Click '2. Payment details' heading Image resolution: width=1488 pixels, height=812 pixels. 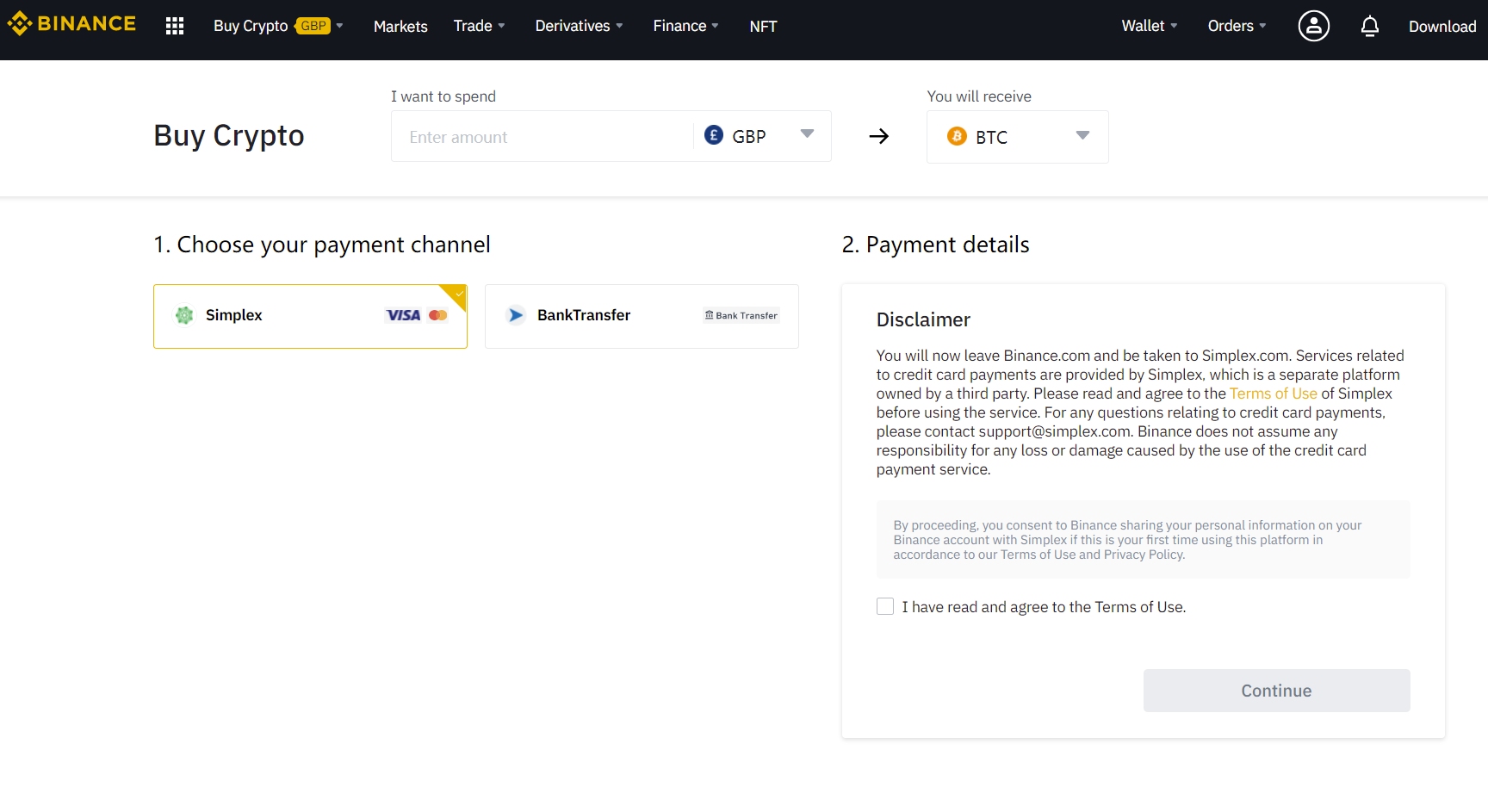pyautogui.click(x=935, y=245)
